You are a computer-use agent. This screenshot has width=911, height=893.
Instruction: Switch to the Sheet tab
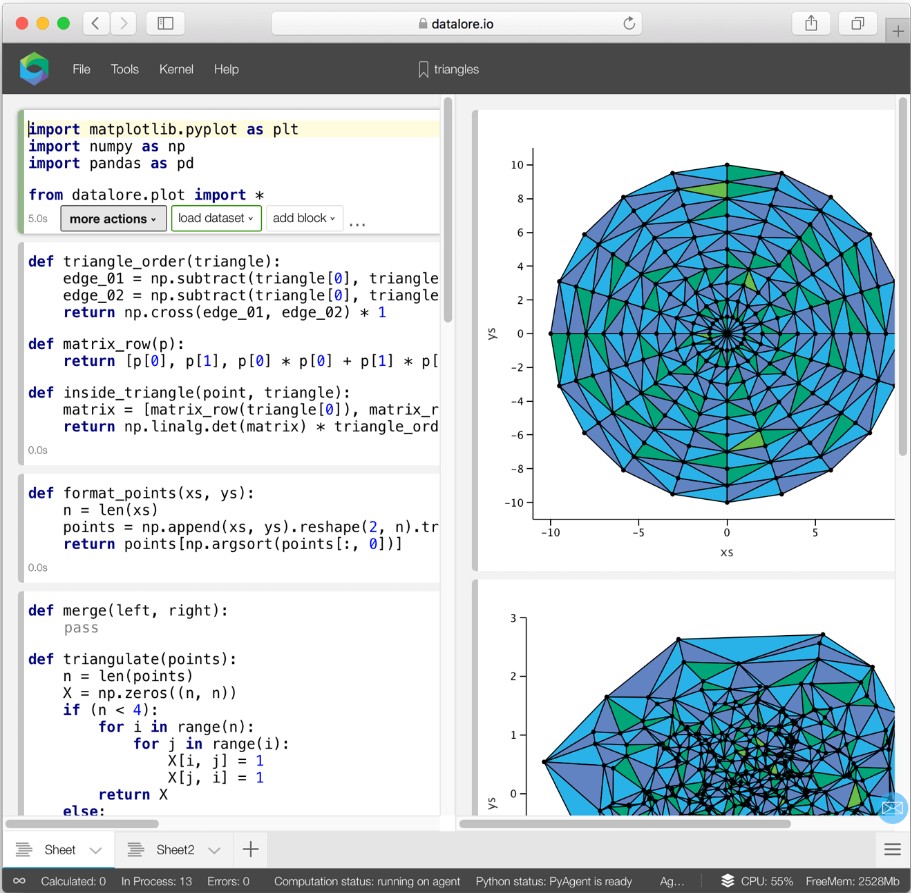coord(60,849)
